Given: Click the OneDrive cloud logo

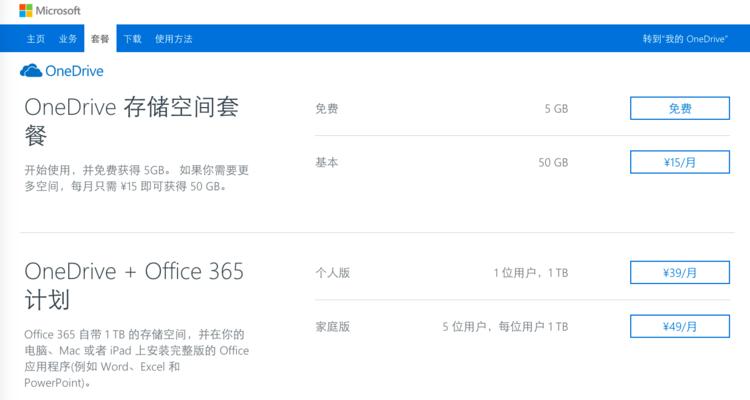Looking at the screenshot, I should 62,71.
